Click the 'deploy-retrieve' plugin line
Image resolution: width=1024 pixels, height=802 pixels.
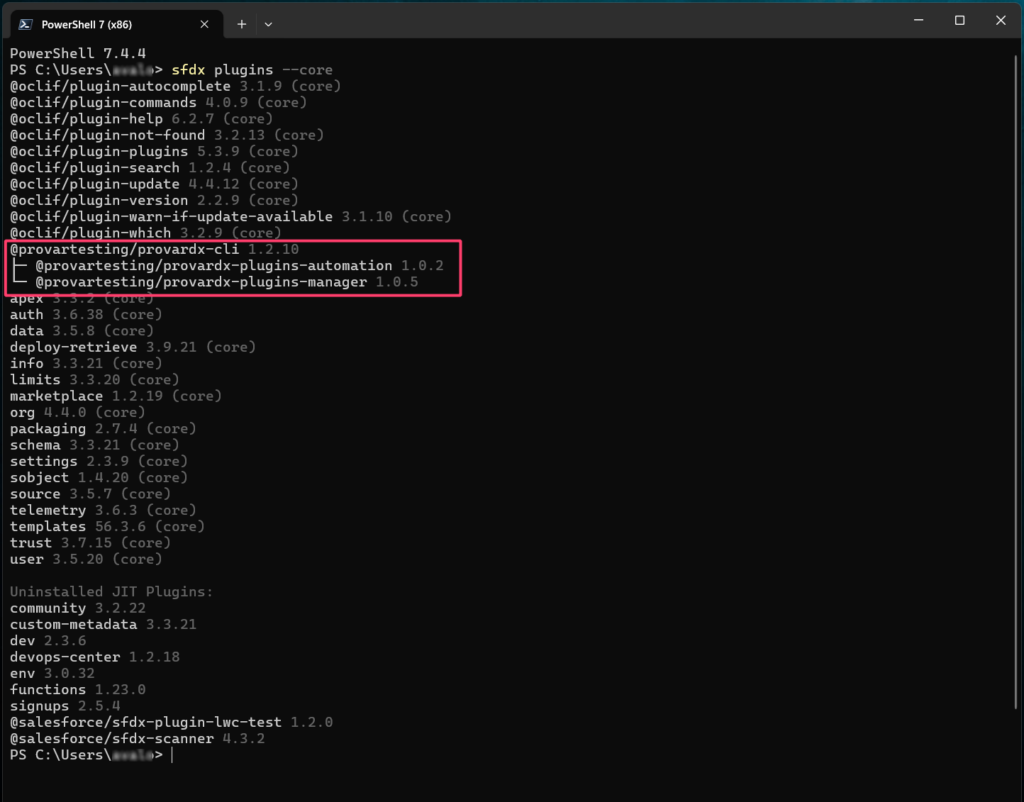(x=133, y=347)
